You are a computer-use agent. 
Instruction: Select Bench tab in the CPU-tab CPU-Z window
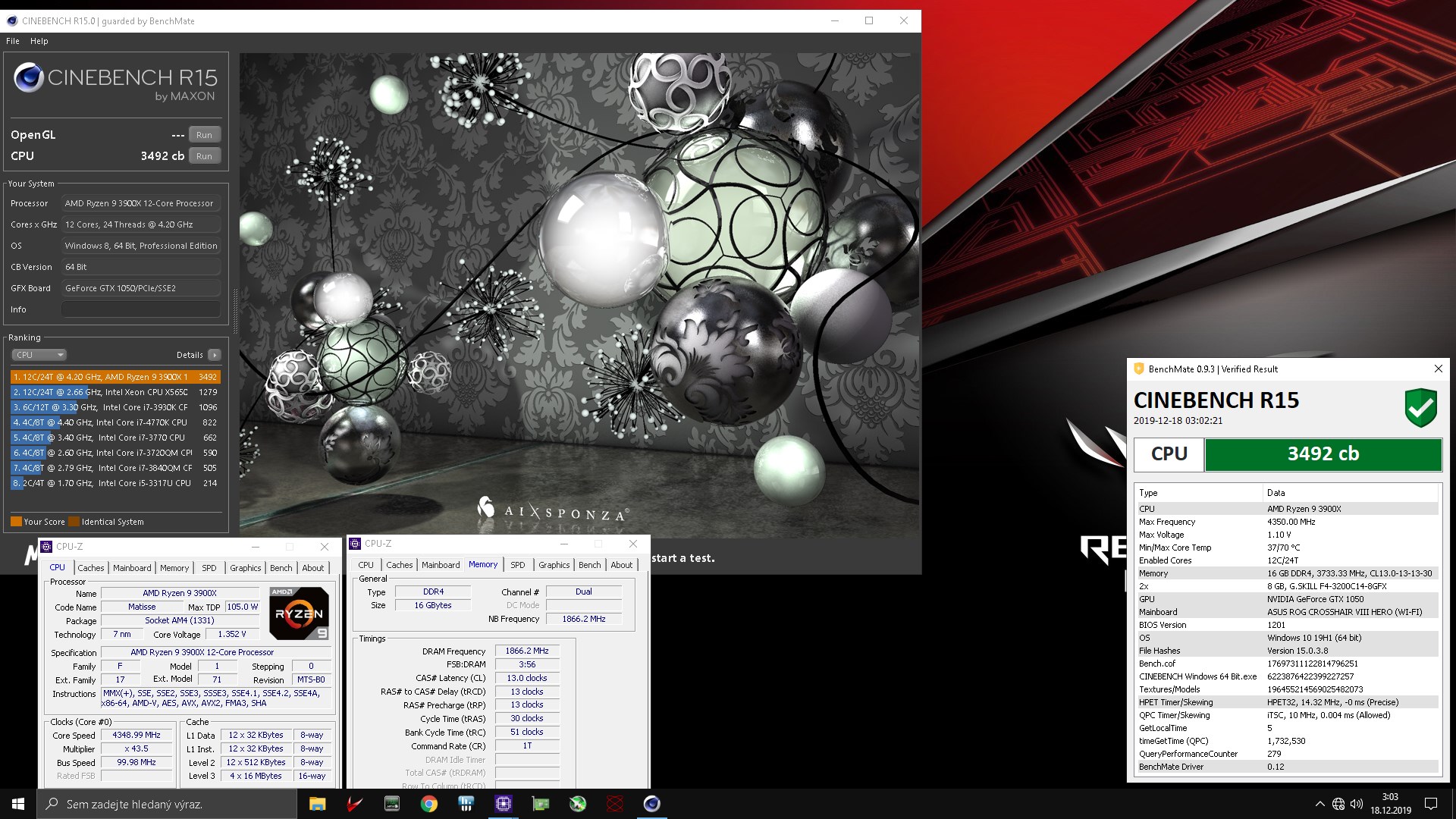(281, 568)
